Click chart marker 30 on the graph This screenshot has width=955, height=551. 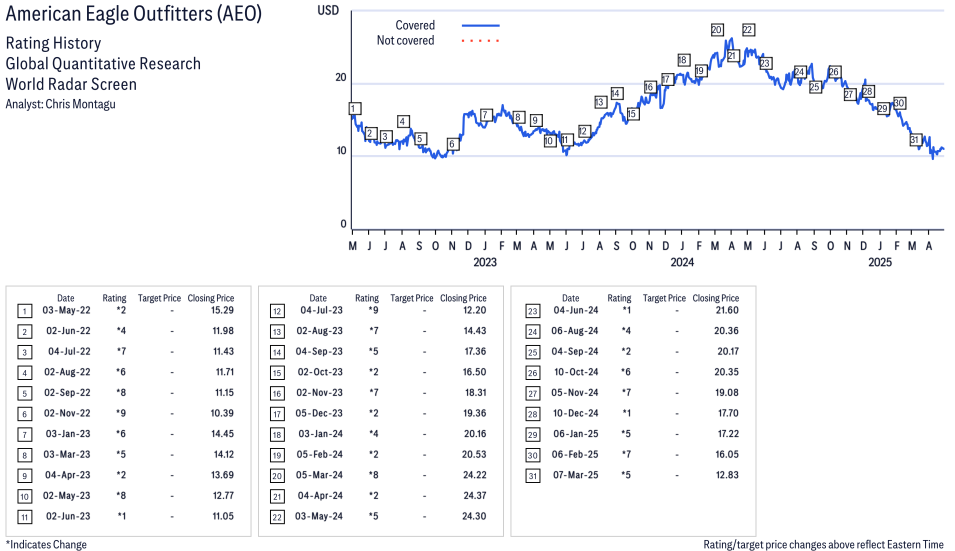click(x=899, y=103)
